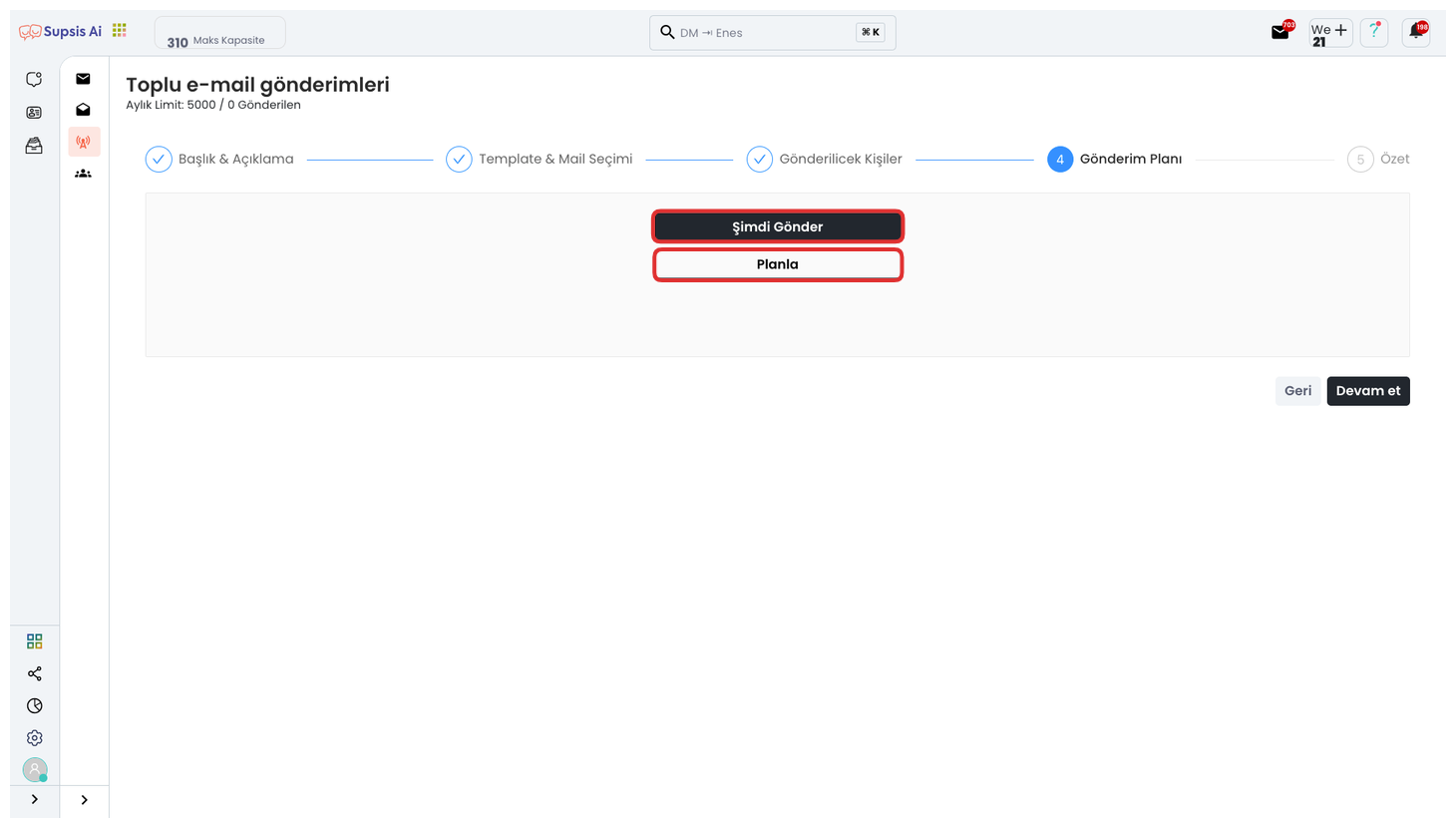The height and width of the screenshot is (828, 1456).
Task: Open the mail inbox icon in the top bar
Action: click(1280, 32)
